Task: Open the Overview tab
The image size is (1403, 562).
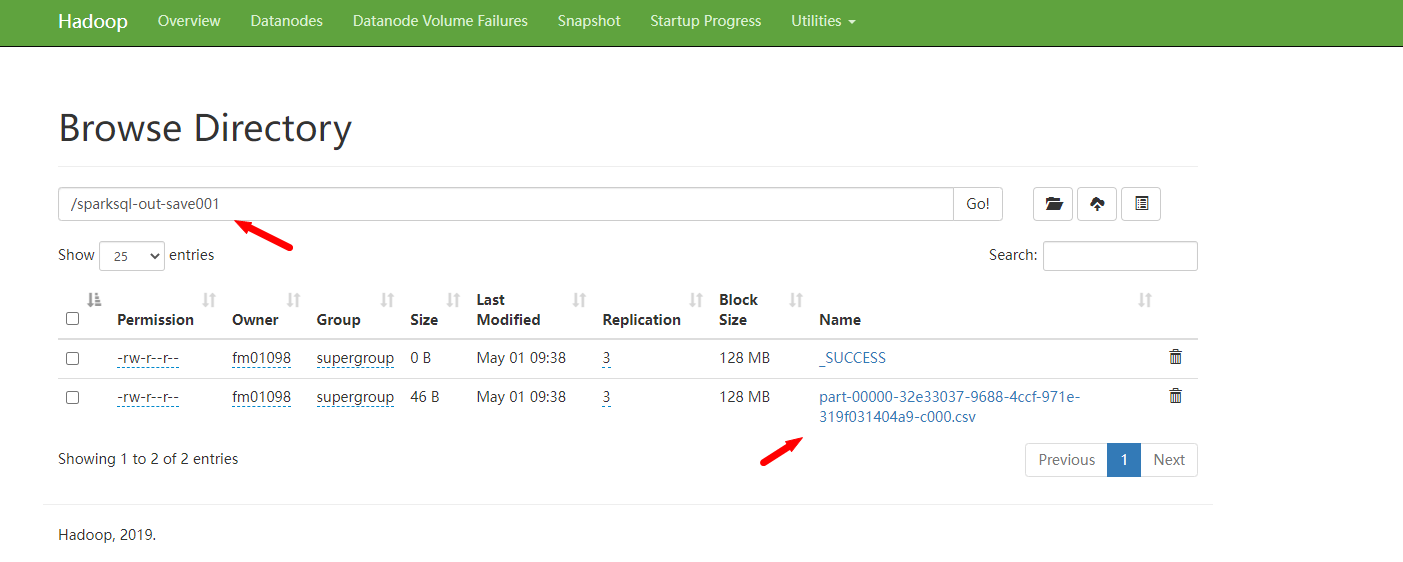Action: (x=189, y=21)
